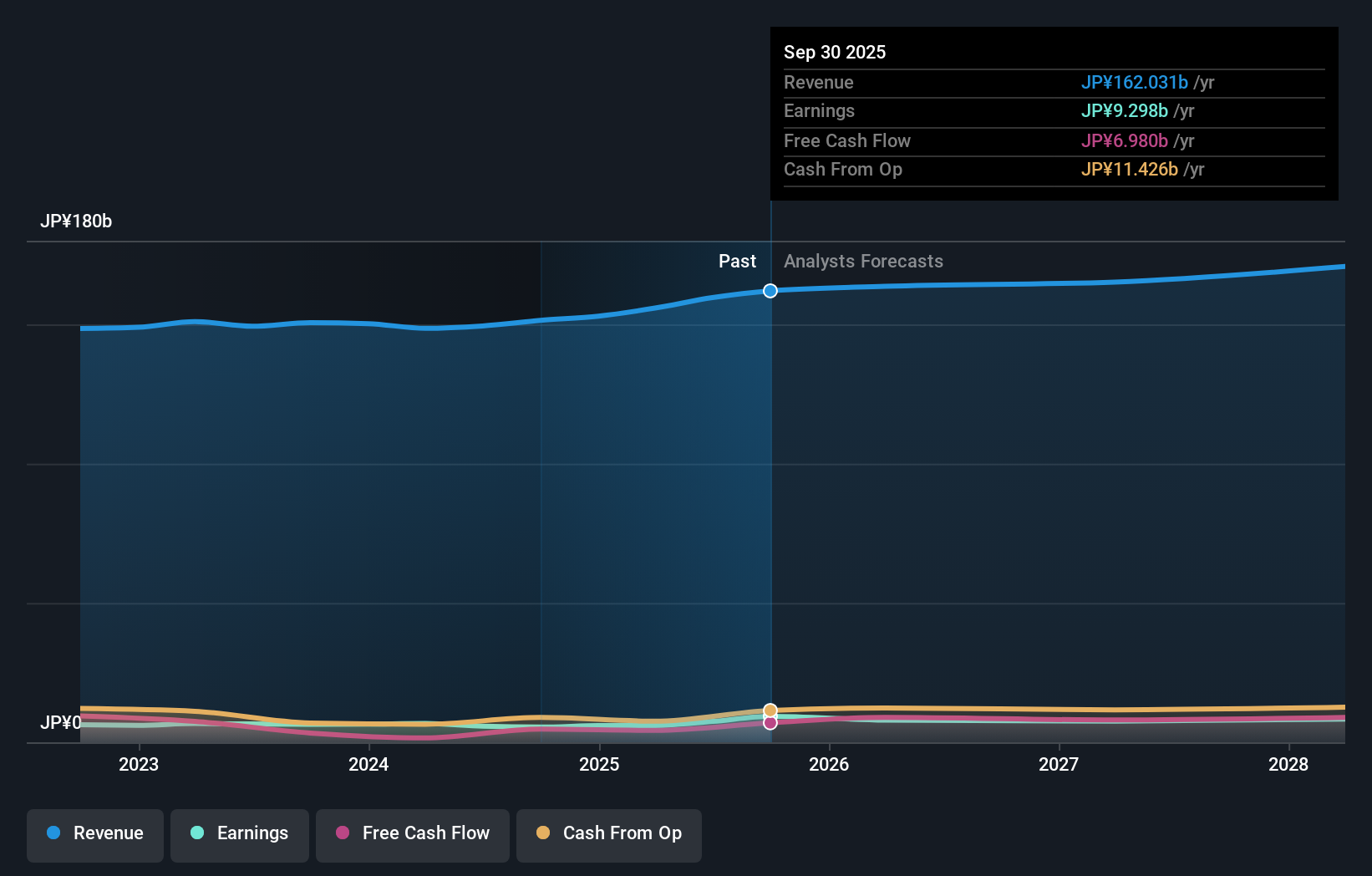Click the orange Cash From Op dot icon
Viewport: 1372px width, 876px height.
point(543,833)
